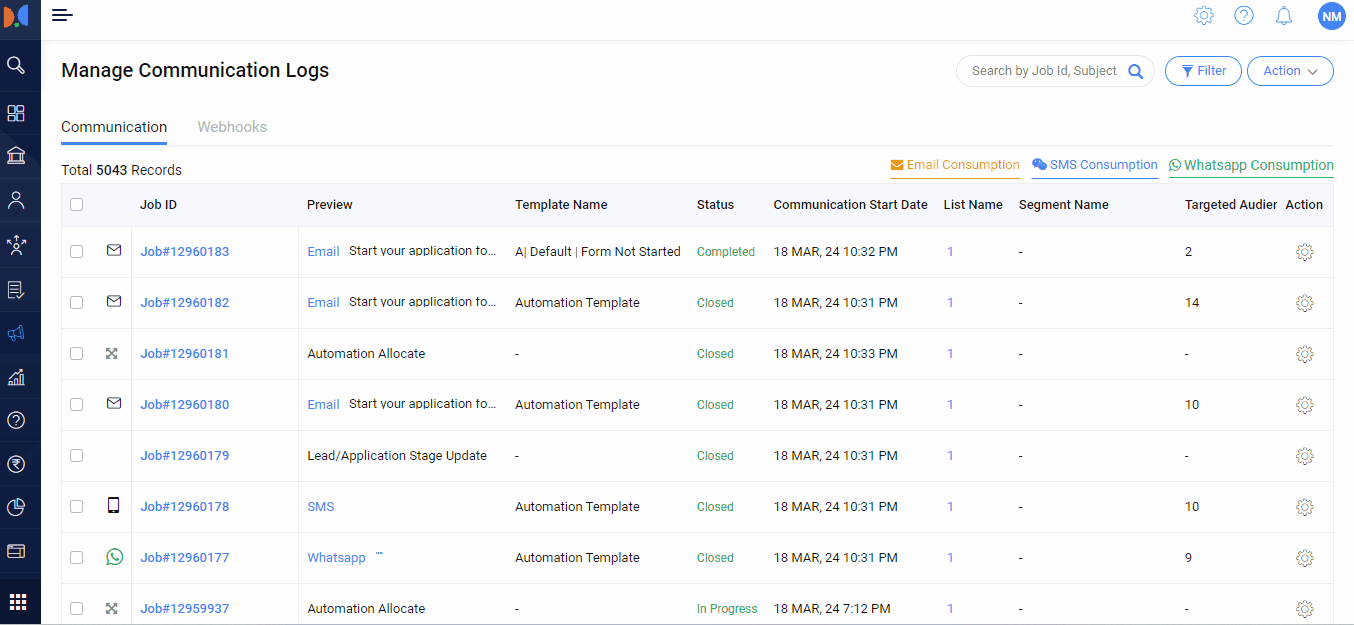Click the search magnifier in search box
This screenshot has width=1354, height=625.
tap(1136, 71)
